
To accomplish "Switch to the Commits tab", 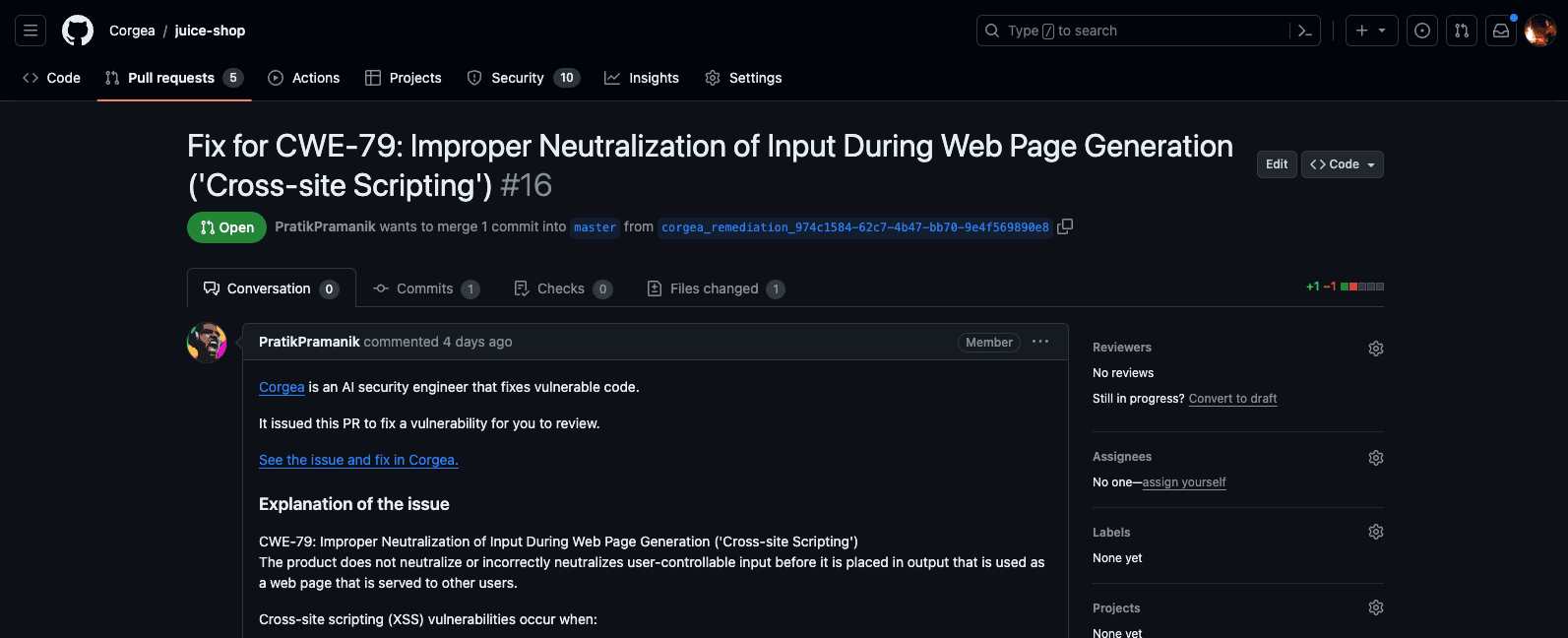I will 425,288.
